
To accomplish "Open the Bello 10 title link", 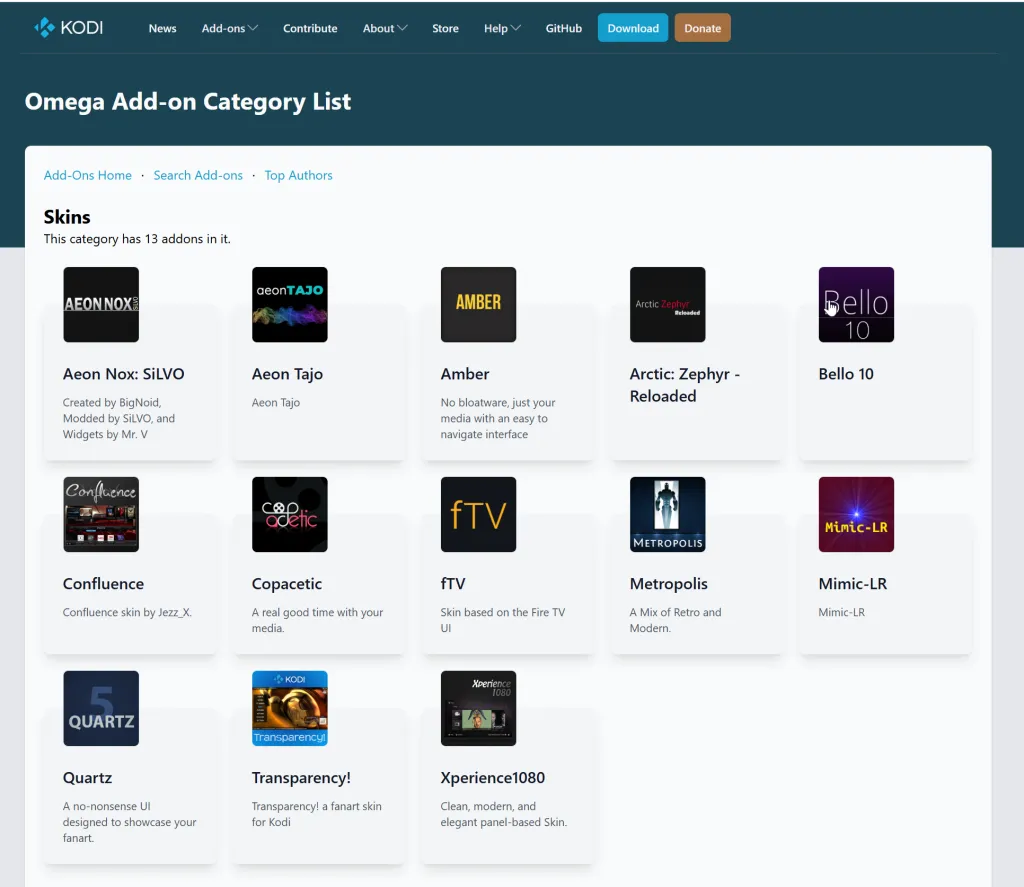I will [846, 374].
